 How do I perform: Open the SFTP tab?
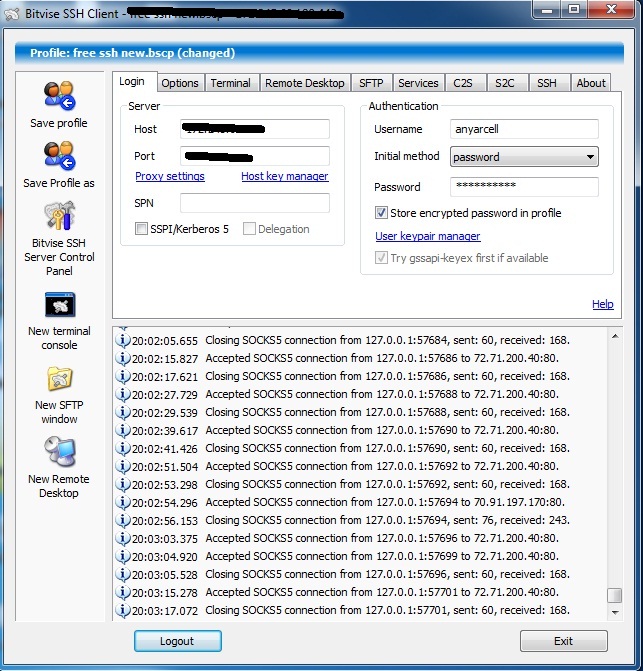pos(371,83)
